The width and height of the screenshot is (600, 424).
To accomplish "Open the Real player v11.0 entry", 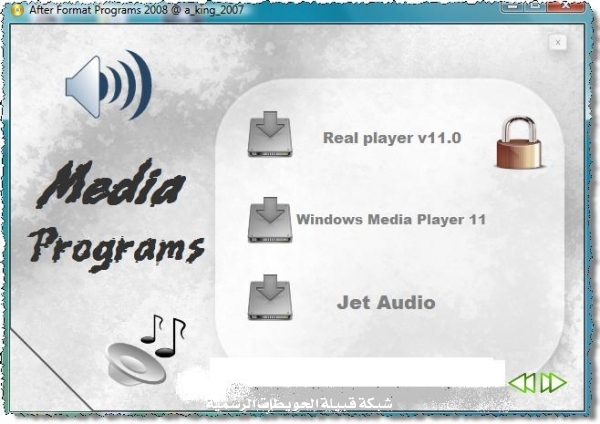I will [392, 138].
